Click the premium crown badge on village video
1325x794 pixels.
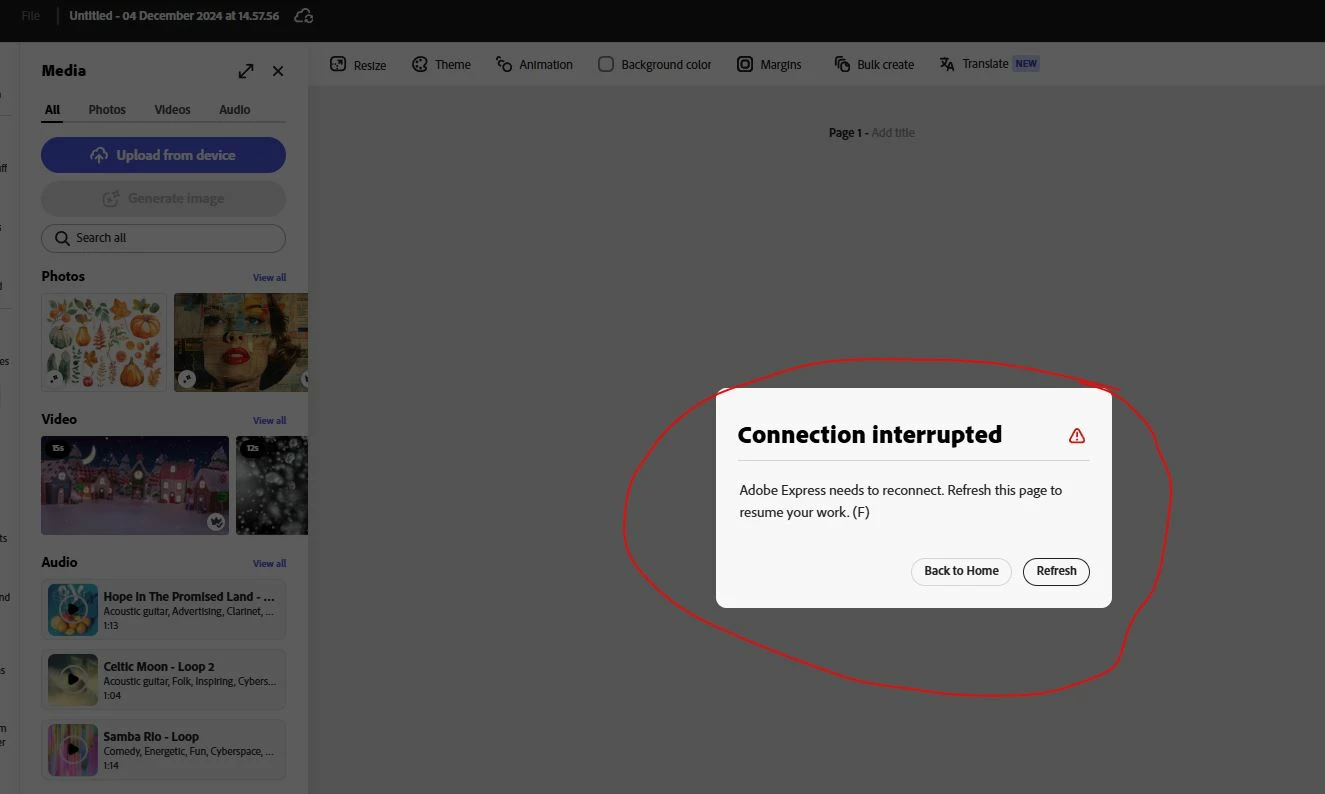215,522
